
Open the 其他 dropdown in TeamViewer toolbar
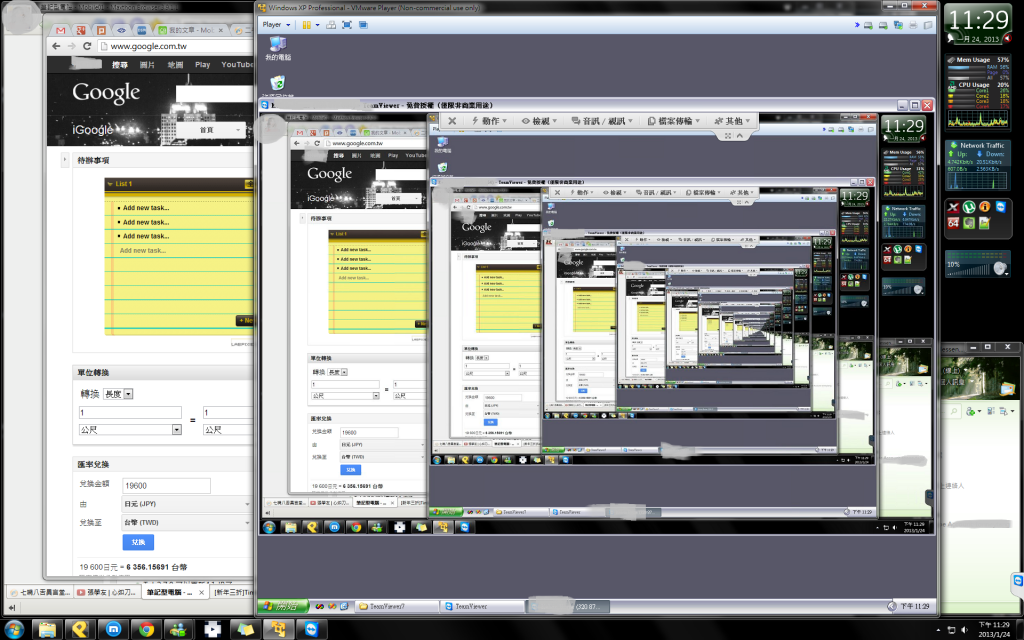coord(732,121)
